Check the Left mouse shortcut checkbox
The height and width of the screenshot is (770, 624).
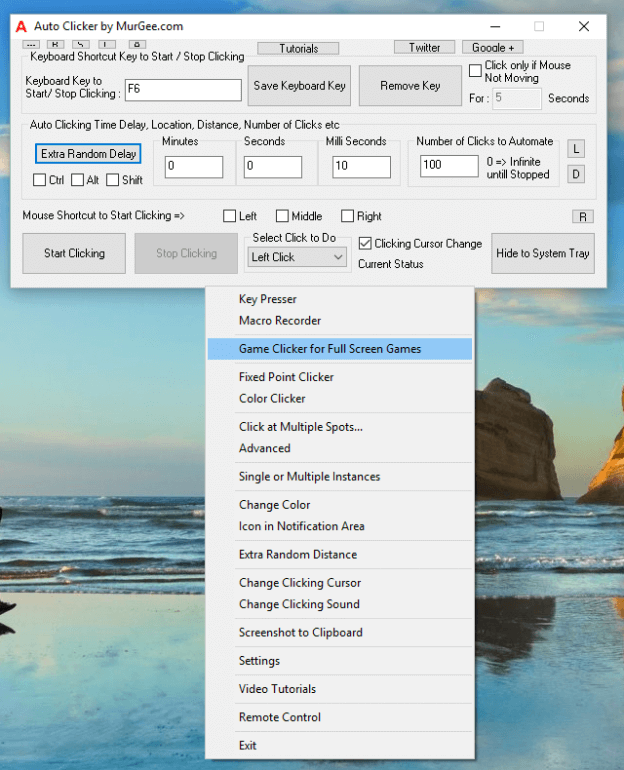pyautogui.click(x=229, y=216)
